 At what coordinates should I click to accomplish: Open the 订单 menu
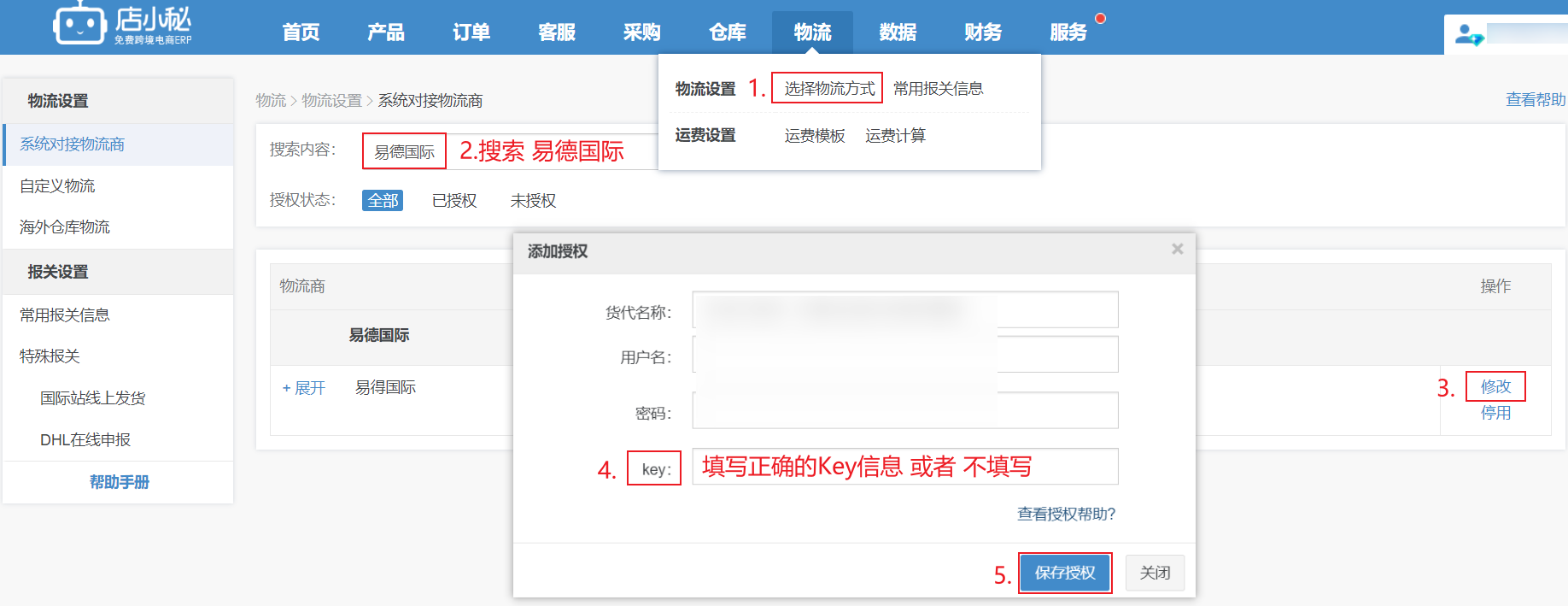coord(471,32)
